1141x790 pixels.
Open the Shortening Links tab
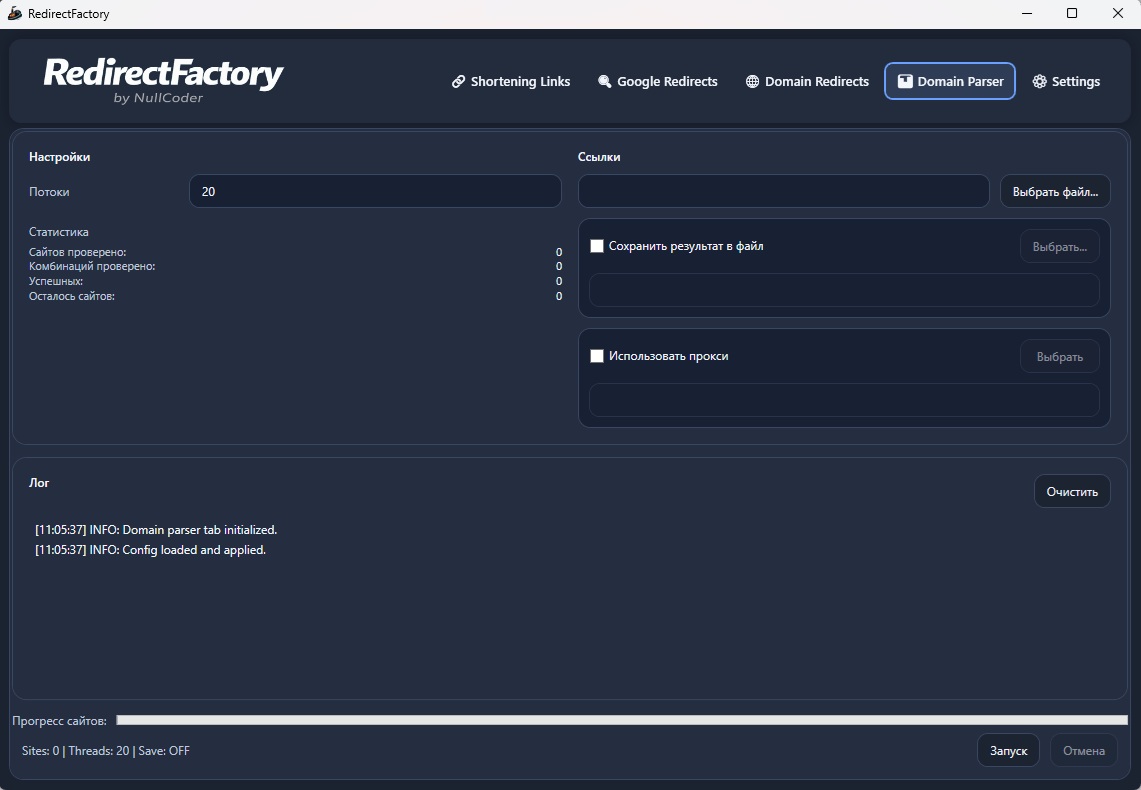click(511, 81)
